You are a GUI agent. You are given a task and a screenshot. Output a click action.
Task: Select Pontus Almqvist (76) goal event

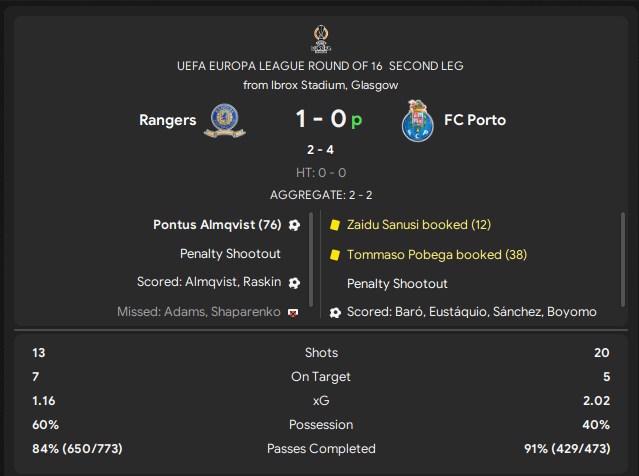[217, 225]
